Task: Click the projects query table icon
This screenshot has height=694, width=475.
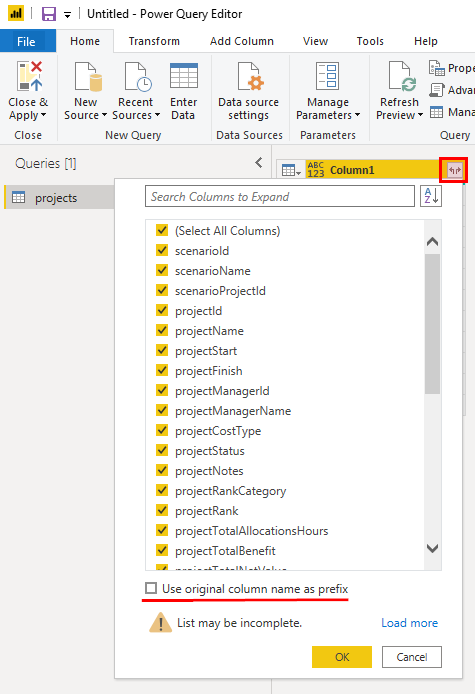Action: pos(19,197)
